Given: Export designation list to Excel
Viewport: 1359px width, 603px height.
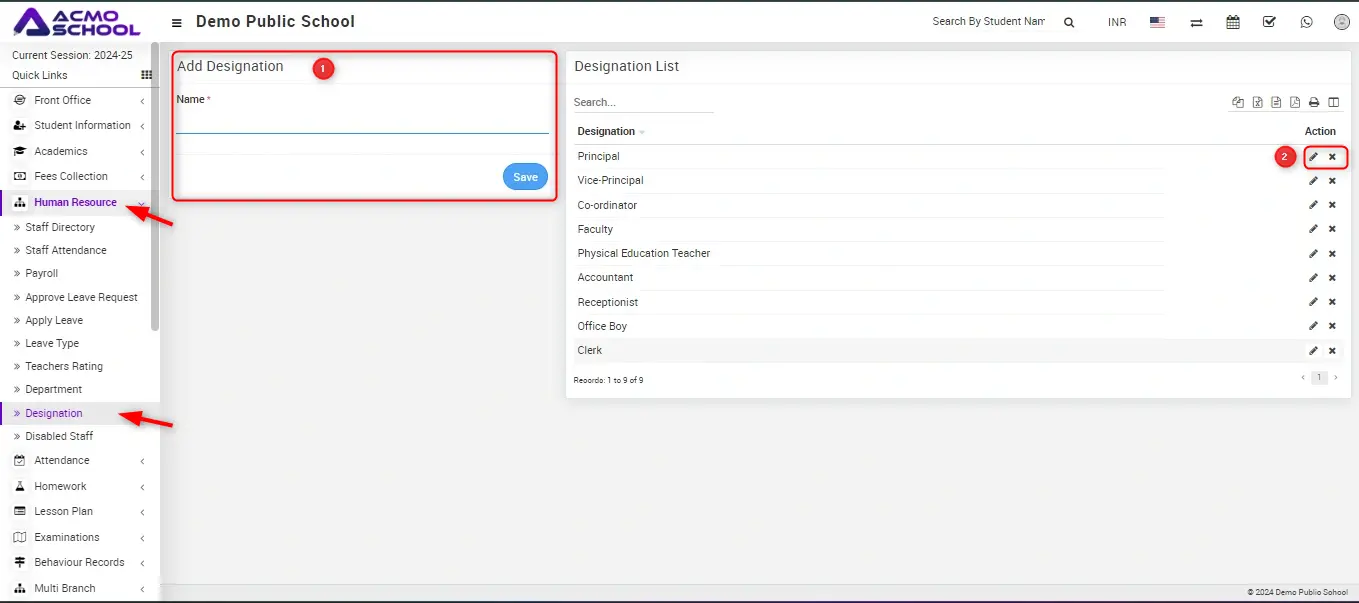Looking at the screenshot, I should point(1258,102).
